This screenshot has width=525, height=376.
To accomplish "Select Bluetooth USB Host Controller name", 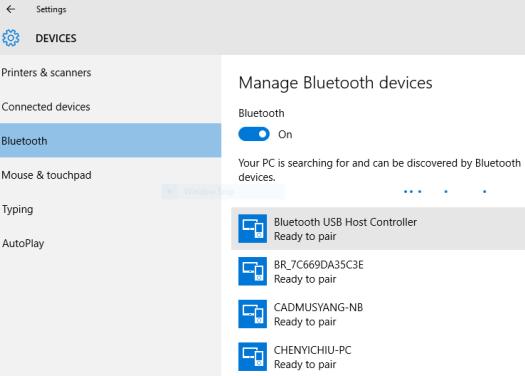I will 345,222.
